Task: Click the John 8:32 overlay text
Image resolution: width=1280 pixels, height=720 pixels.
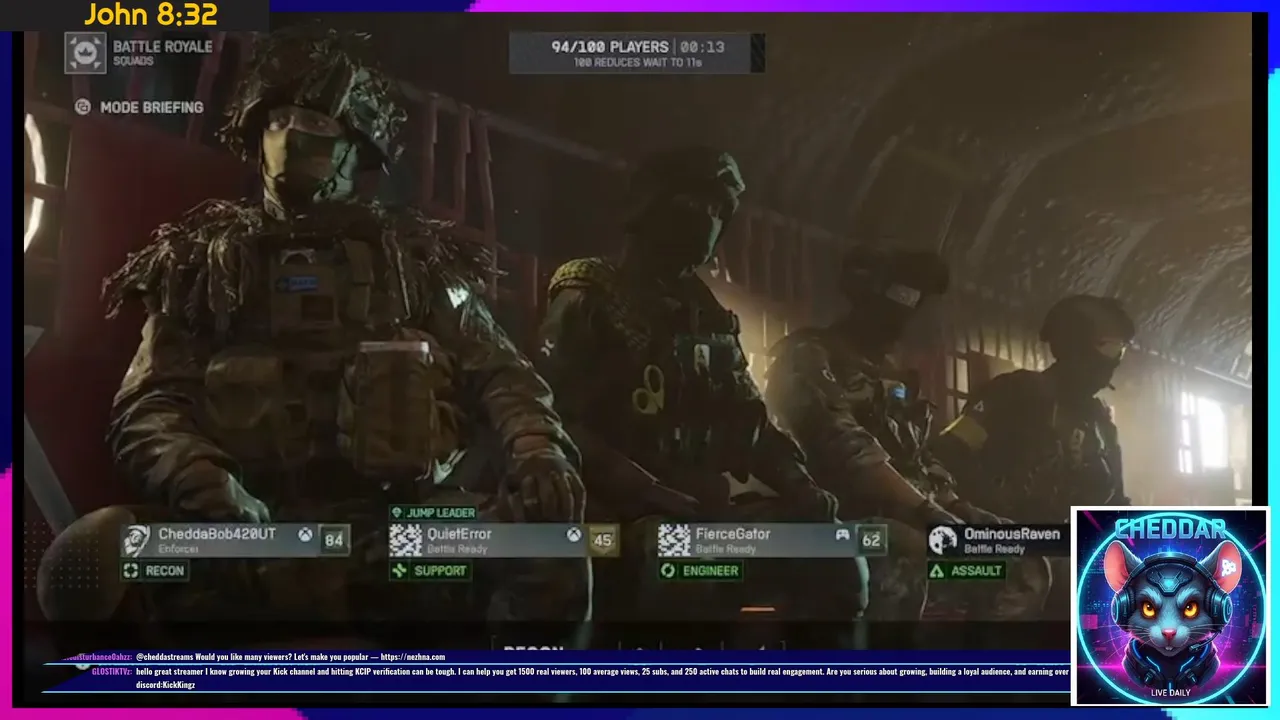Action: (151, 15)
